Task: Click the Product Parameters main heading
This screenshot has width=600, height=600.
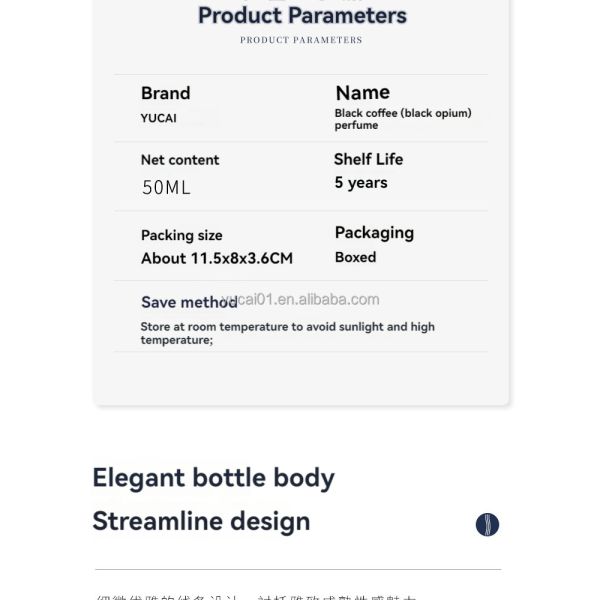Action: (302, 16)
